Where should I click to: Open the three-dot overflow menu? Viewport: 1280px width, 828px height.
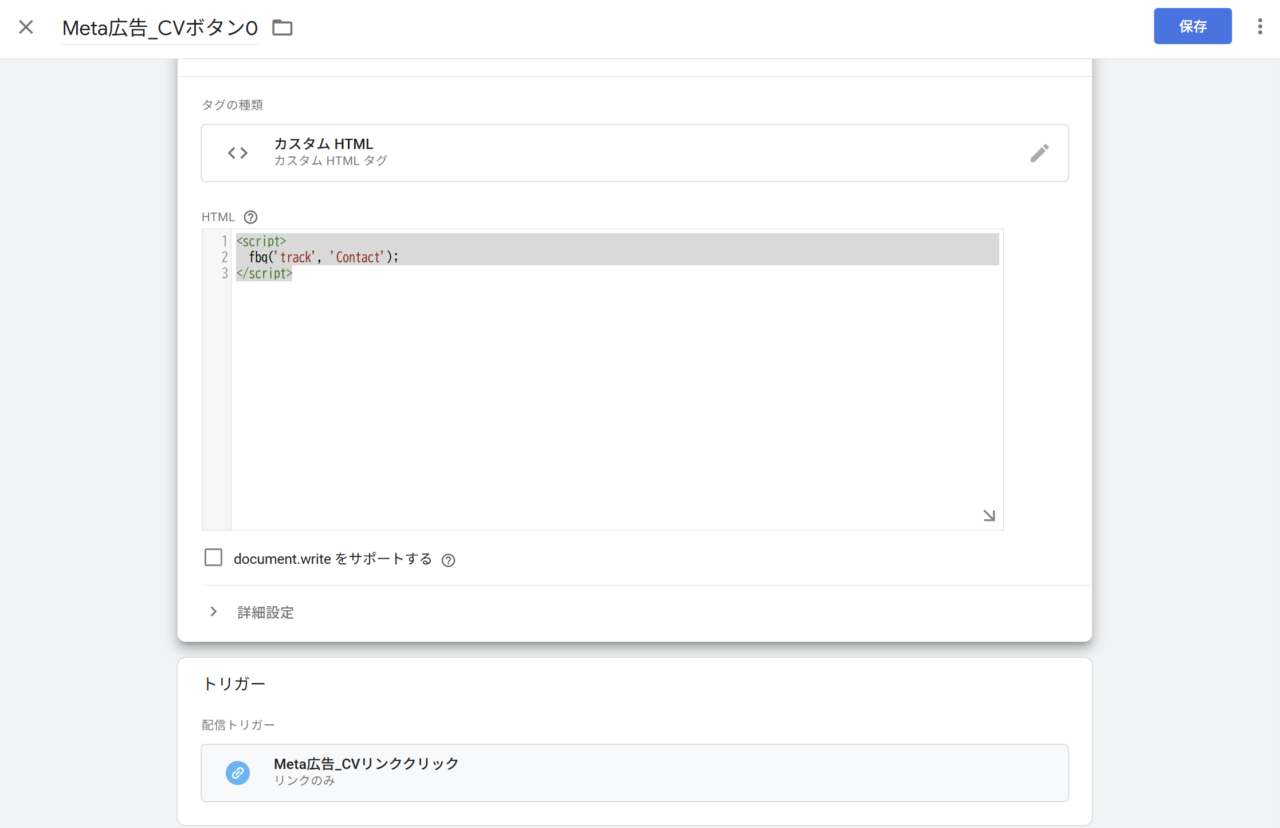tap(1260, 26)
